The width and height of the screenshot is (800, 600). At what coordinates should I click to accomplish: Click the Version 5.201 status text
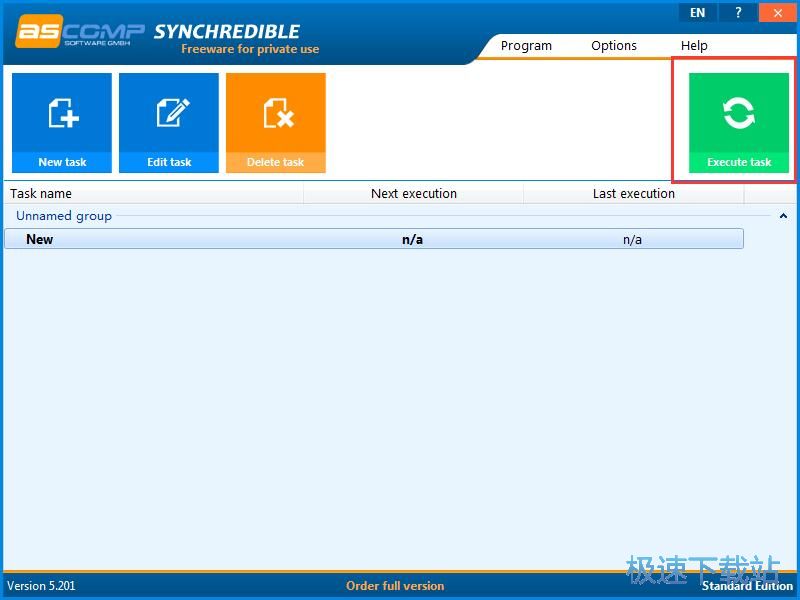point(41,586)
